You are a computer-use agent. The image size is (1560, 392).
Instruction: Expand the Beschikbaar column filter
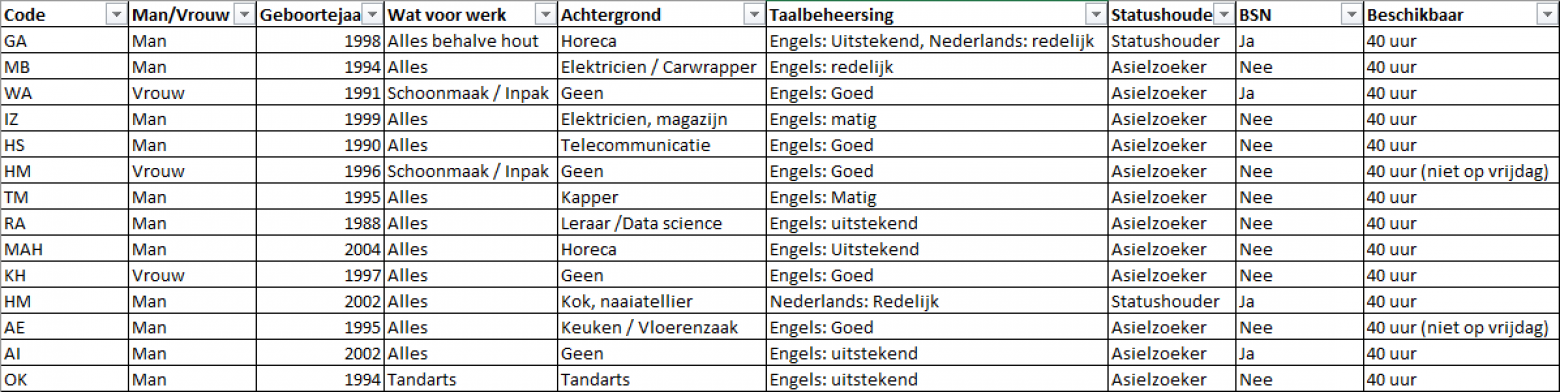(1547, 15)
